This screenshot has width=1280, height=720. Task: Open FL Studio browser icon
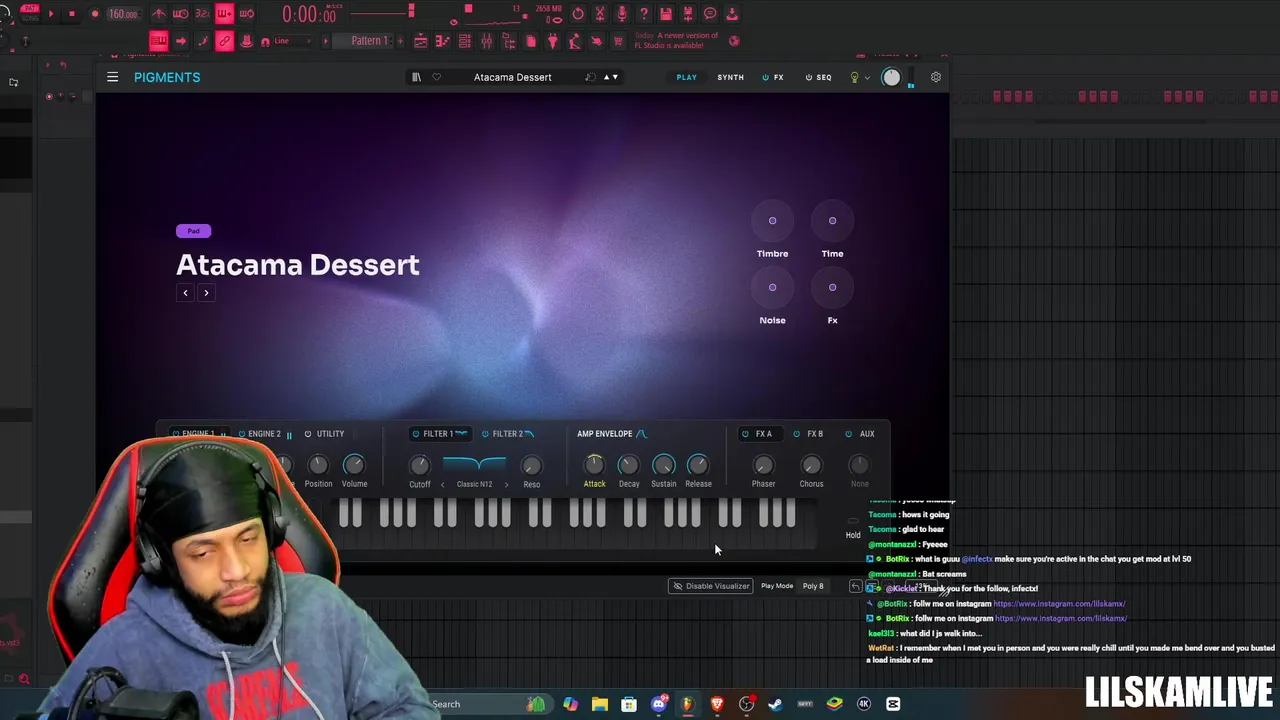(508, 41)
